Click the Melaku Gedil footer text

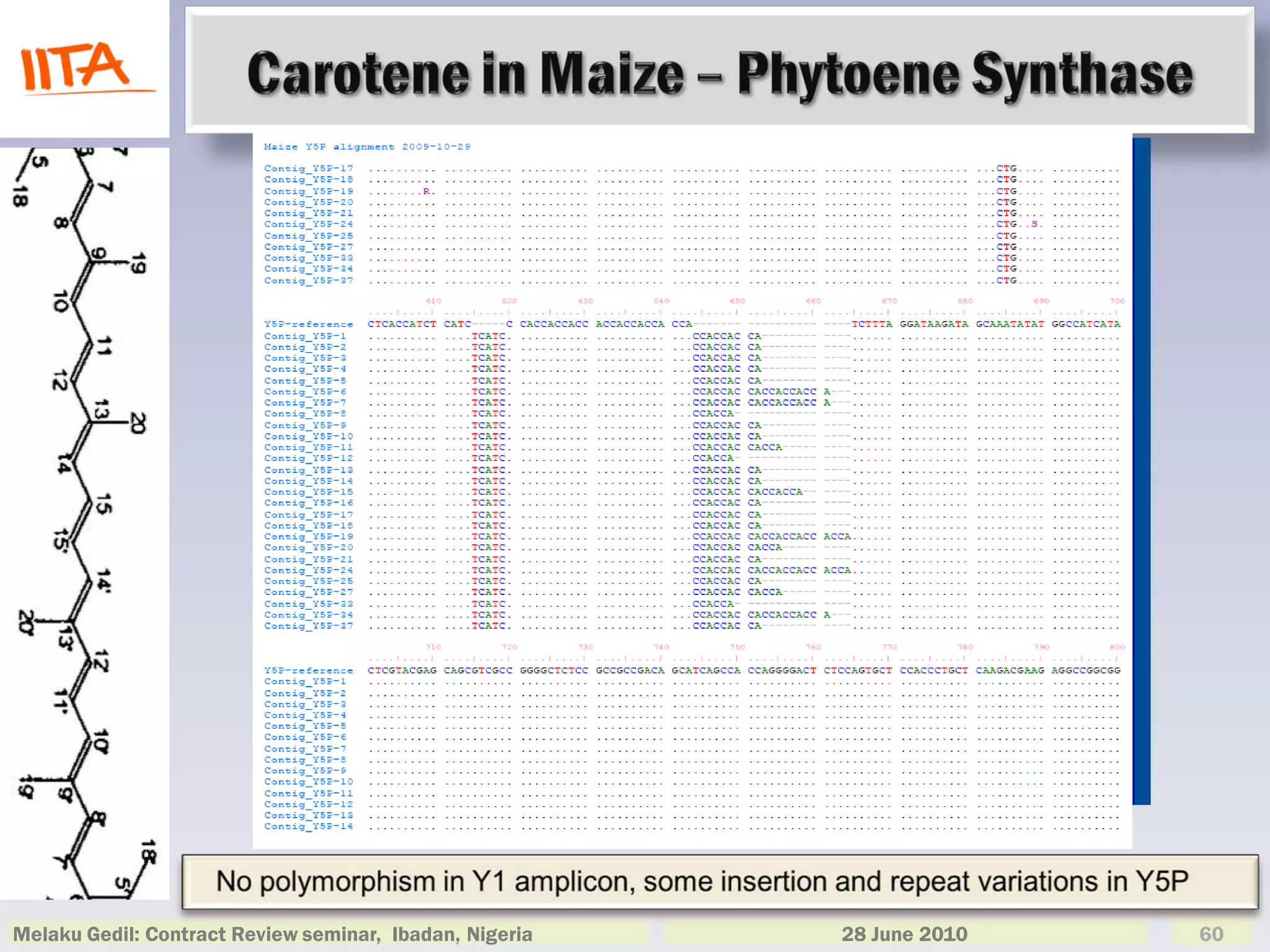pos(273,934)
